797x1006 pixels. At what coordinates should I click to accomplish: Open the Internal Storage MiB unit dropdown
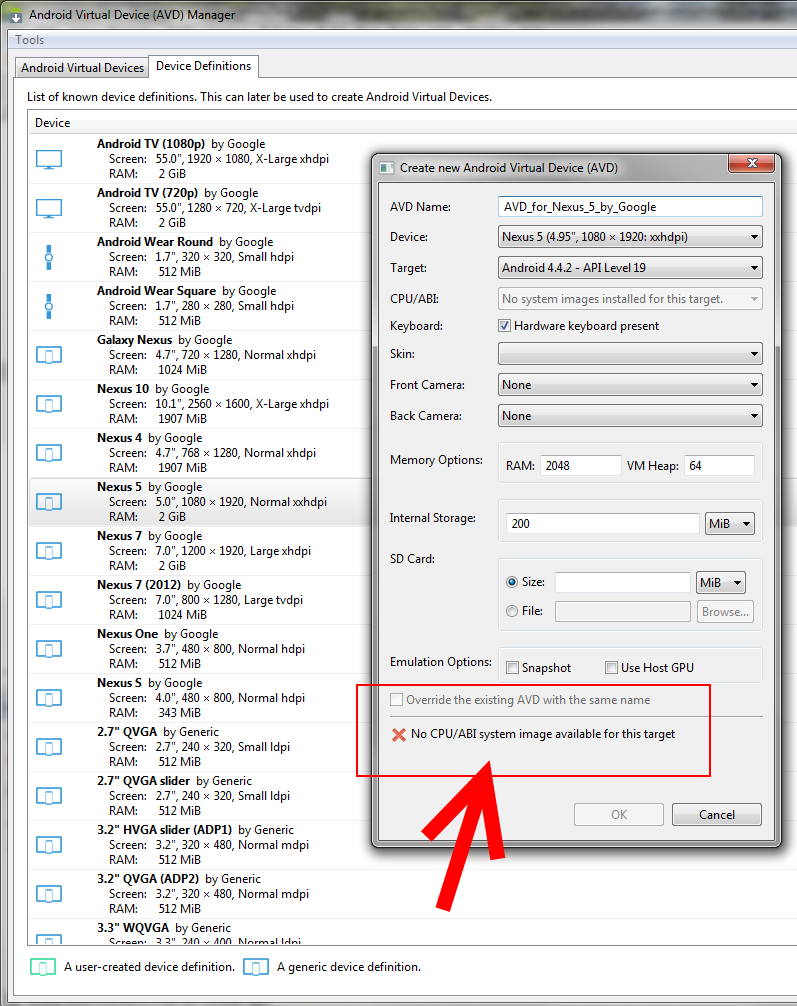pyautogui.click(x=730, y=524)
